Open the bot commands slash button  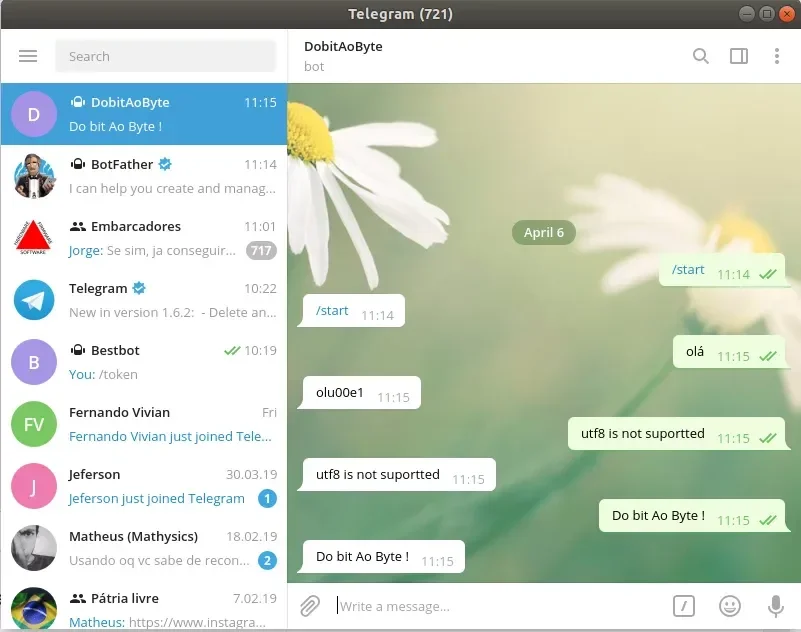[x=684, y=606]
